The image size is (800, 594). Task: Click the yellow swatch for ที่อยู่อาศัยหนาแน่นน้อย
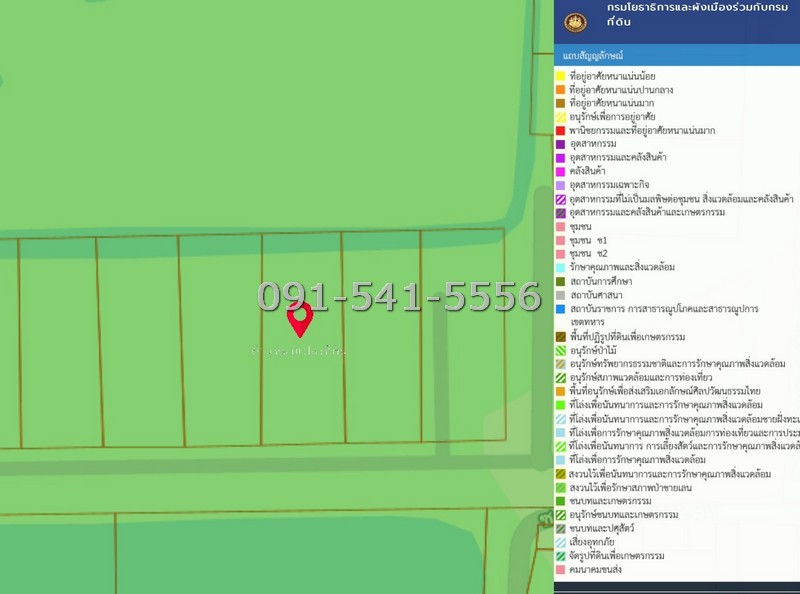pyautogui.click(x=561, y=76)
